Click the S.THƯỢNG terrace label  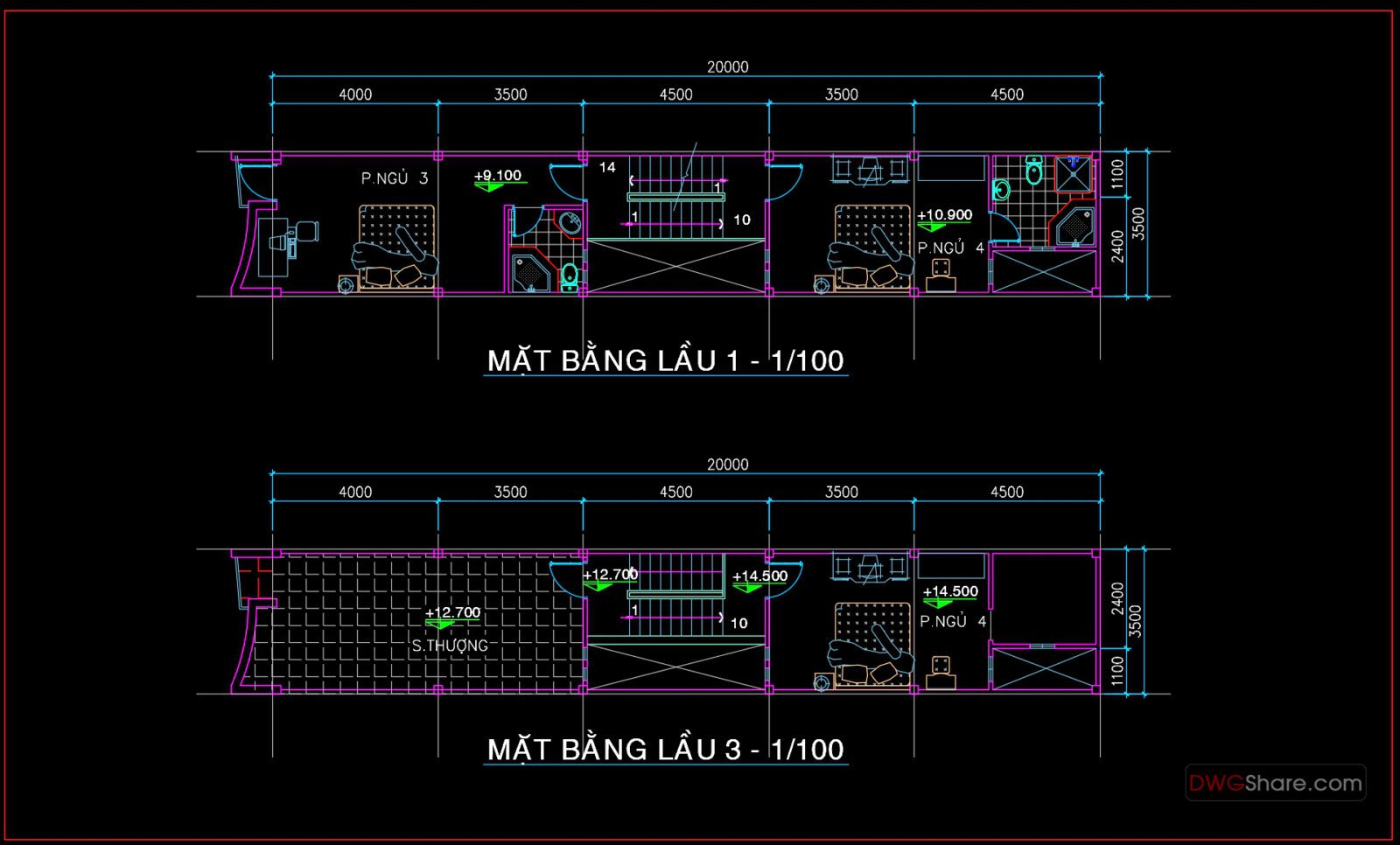(x=450, y=646)
